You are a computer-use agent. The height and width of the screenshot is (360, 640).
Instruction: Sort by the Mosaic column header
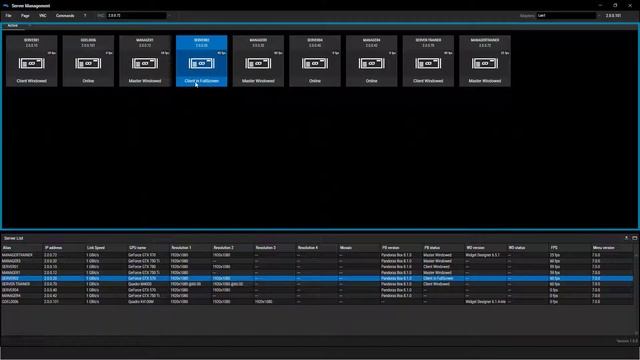coord(358,248)
